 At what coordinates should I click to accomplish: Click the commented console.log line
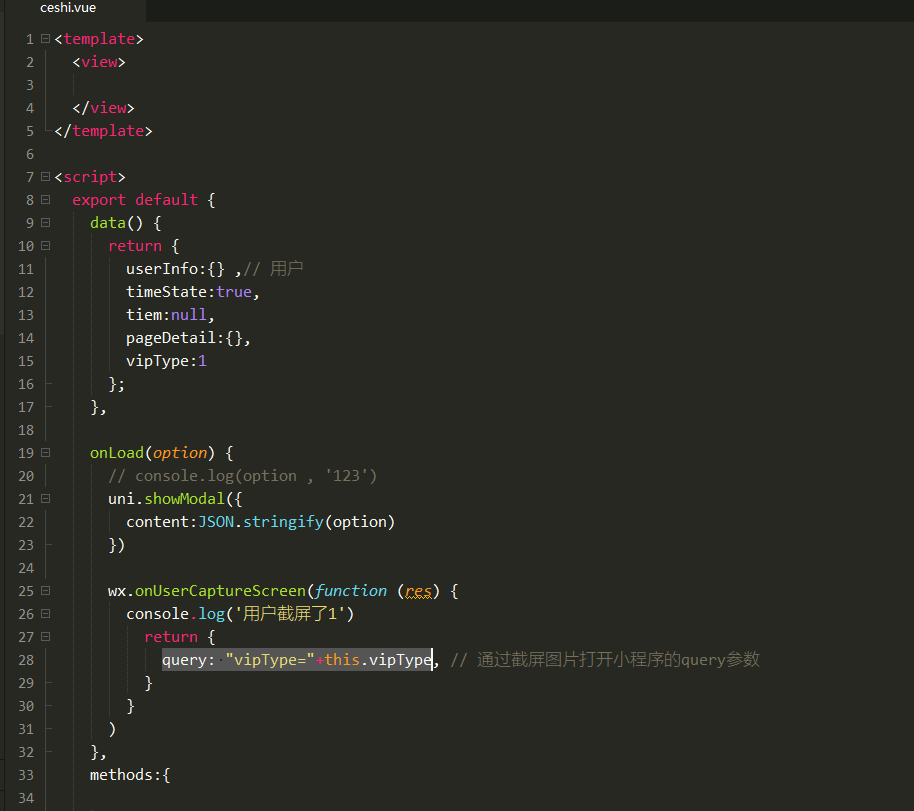tap(242, 476)
